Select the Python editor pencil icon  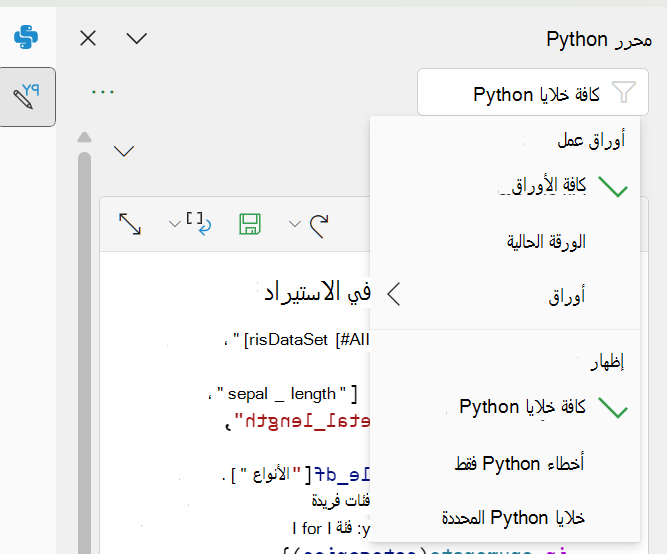point(27,97)
